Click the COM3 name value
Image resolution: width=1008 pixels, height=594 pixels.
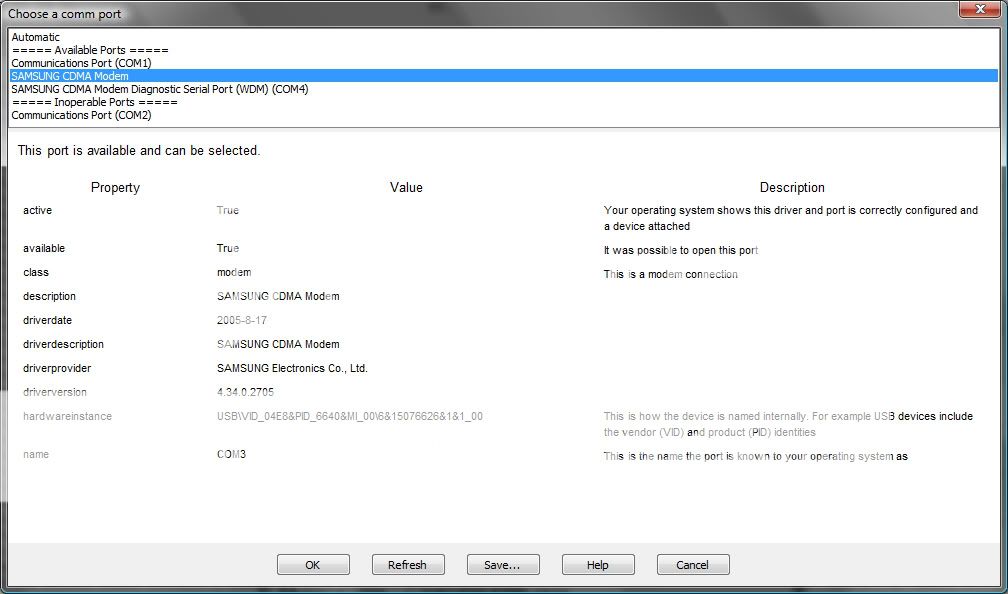click(x=231, y=454)
